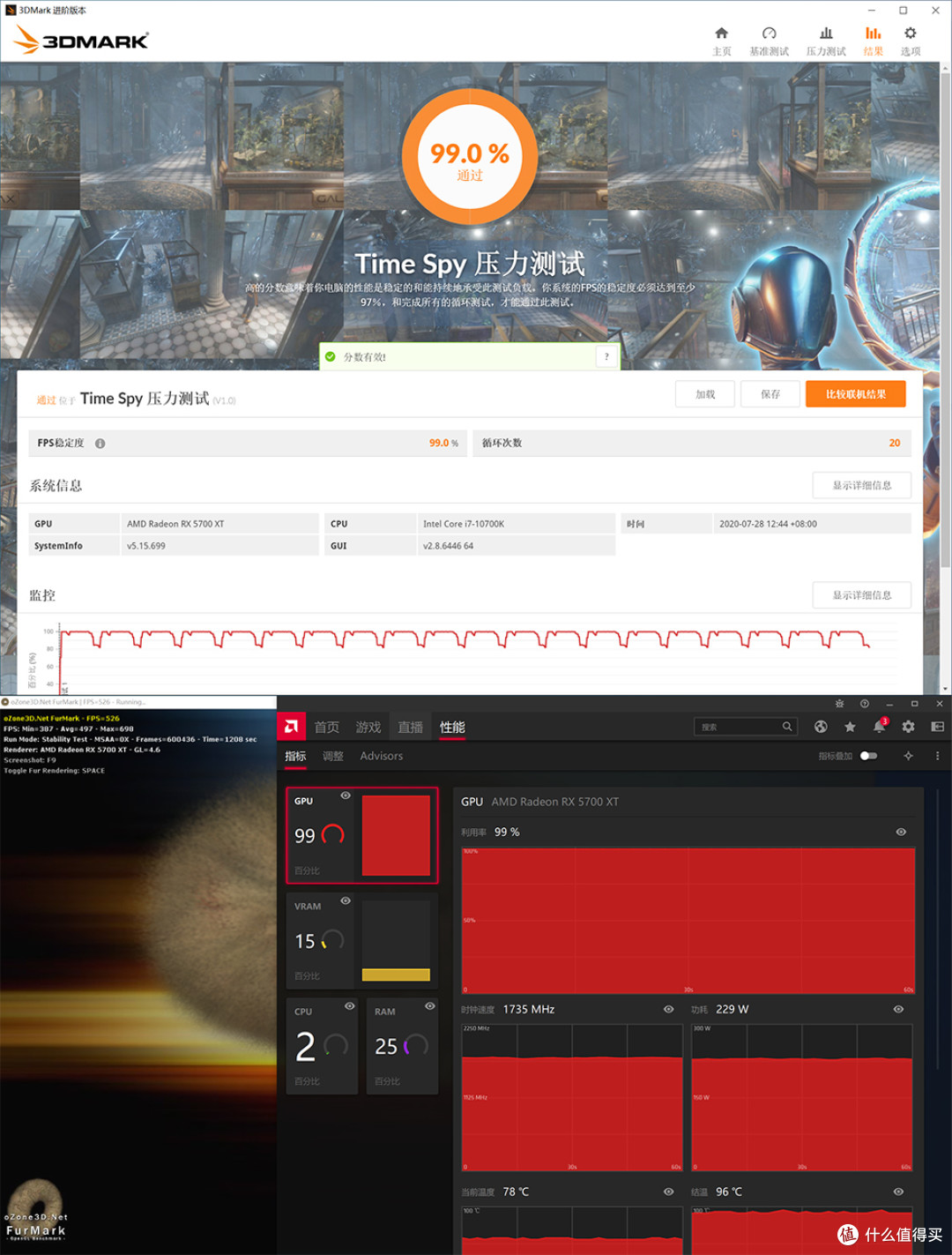The image size is (952, 1255).
Task: Open the bug report icon in Radeon Software
Action: click(839, 704)
